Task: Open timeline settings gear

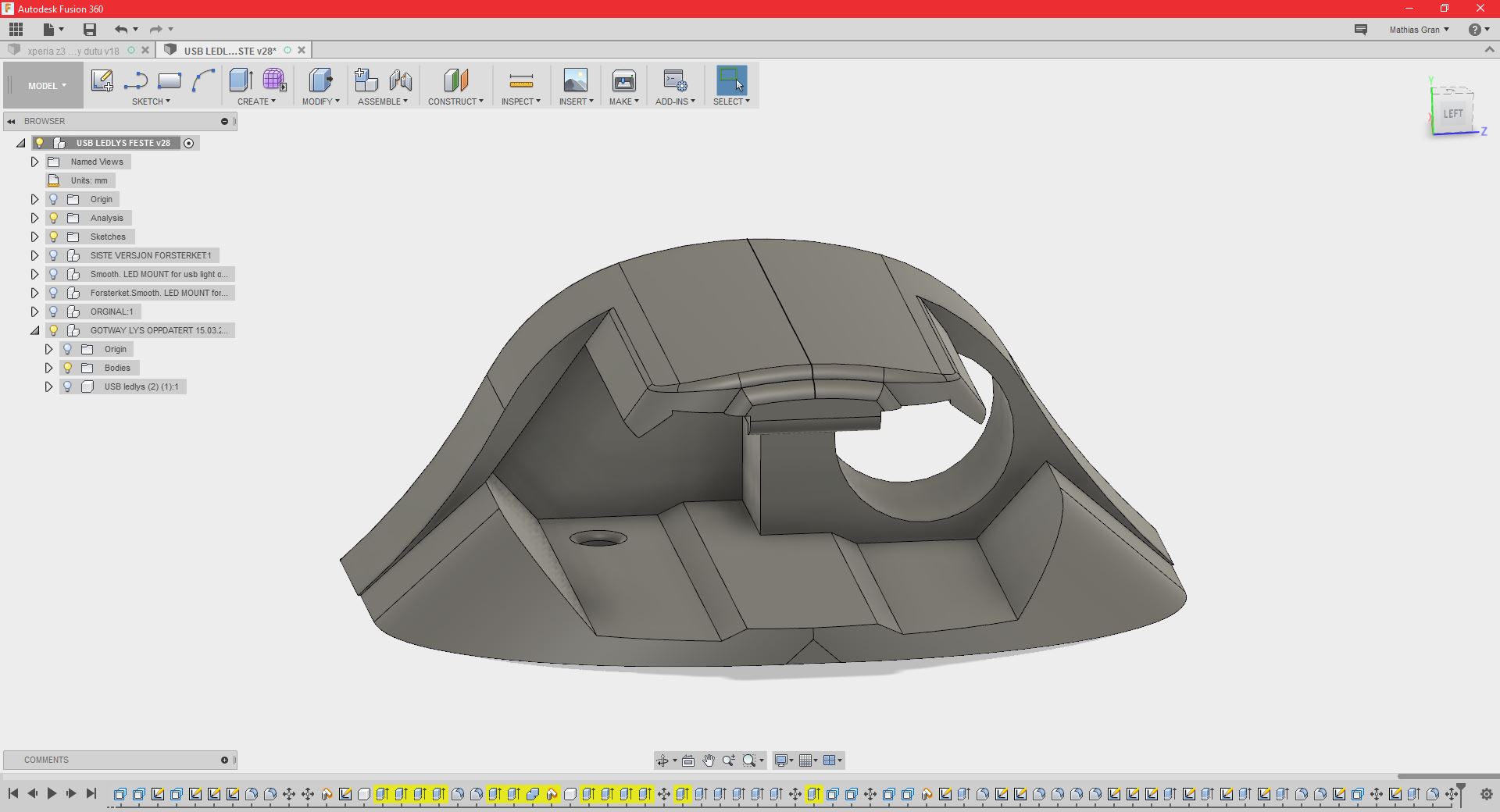Action: [1486, 794]
